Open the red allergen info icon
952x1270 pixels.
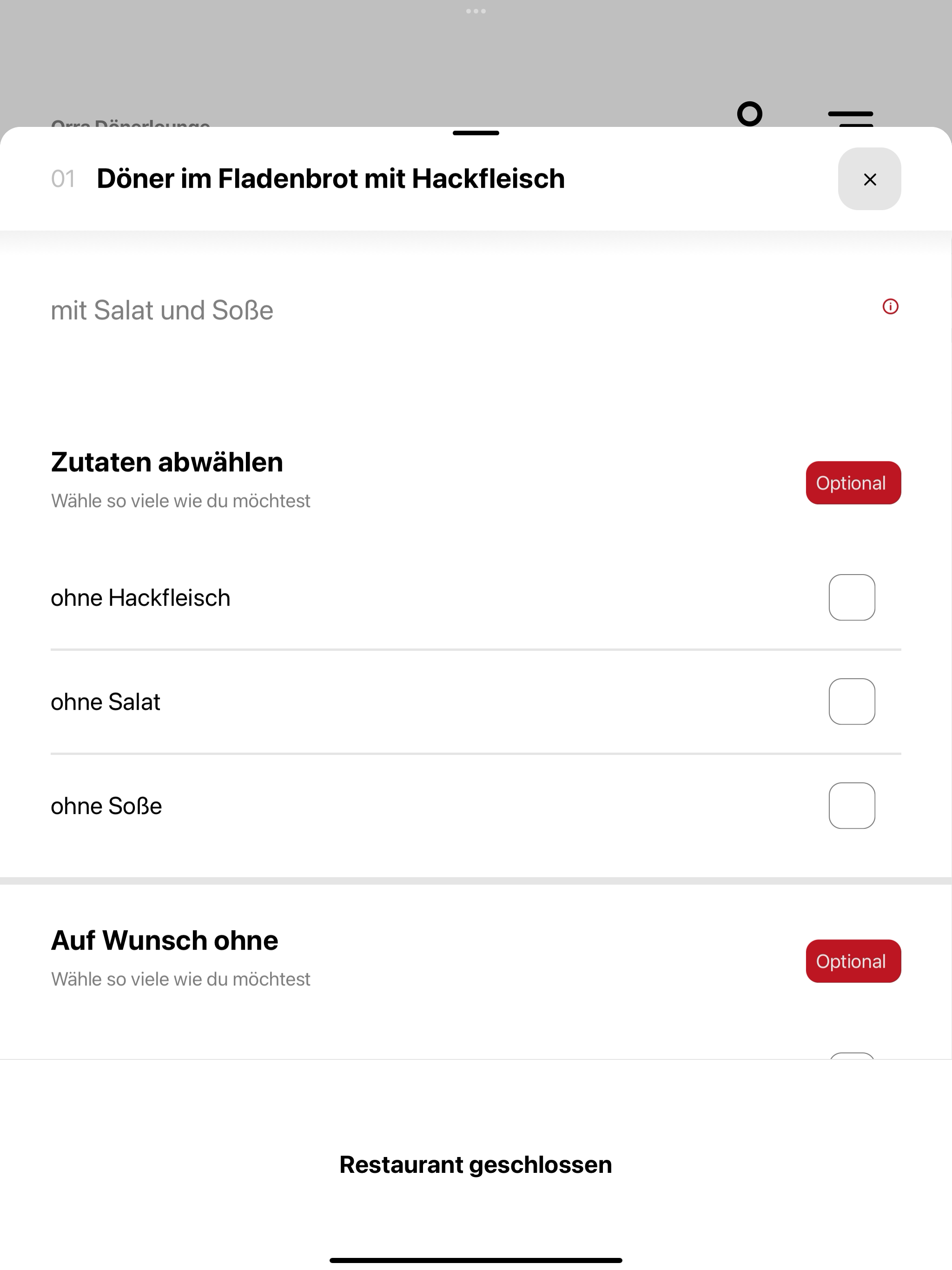click(x=891, y=307)
